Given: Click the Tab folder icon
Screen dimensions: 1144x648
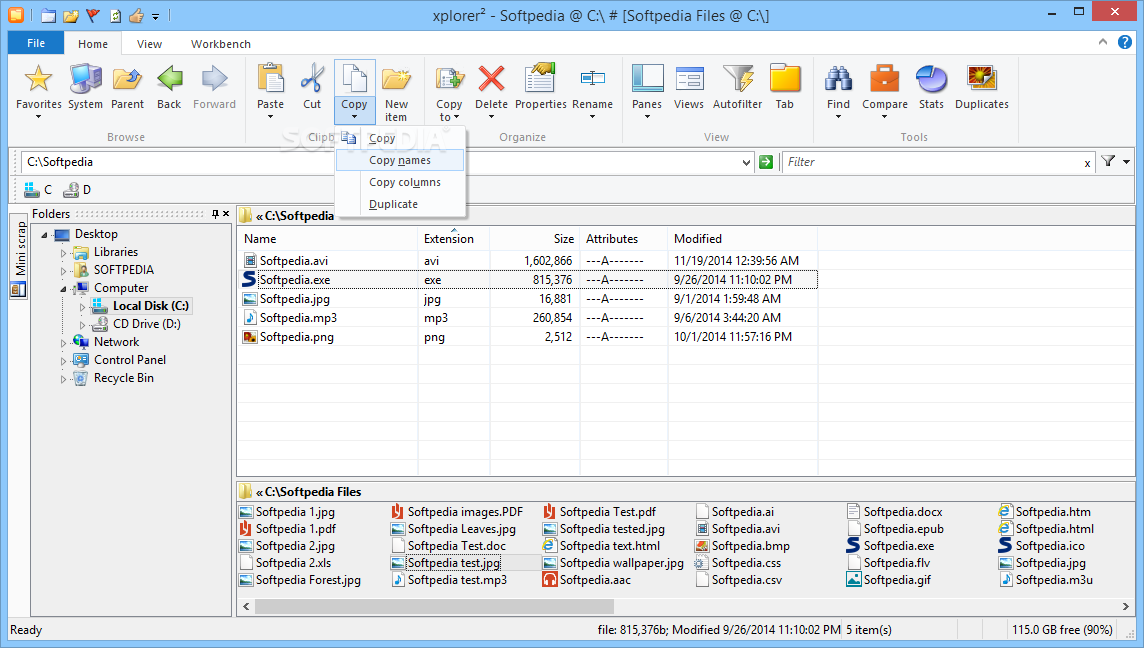Looking at the screenshot, I should point(785,79).
